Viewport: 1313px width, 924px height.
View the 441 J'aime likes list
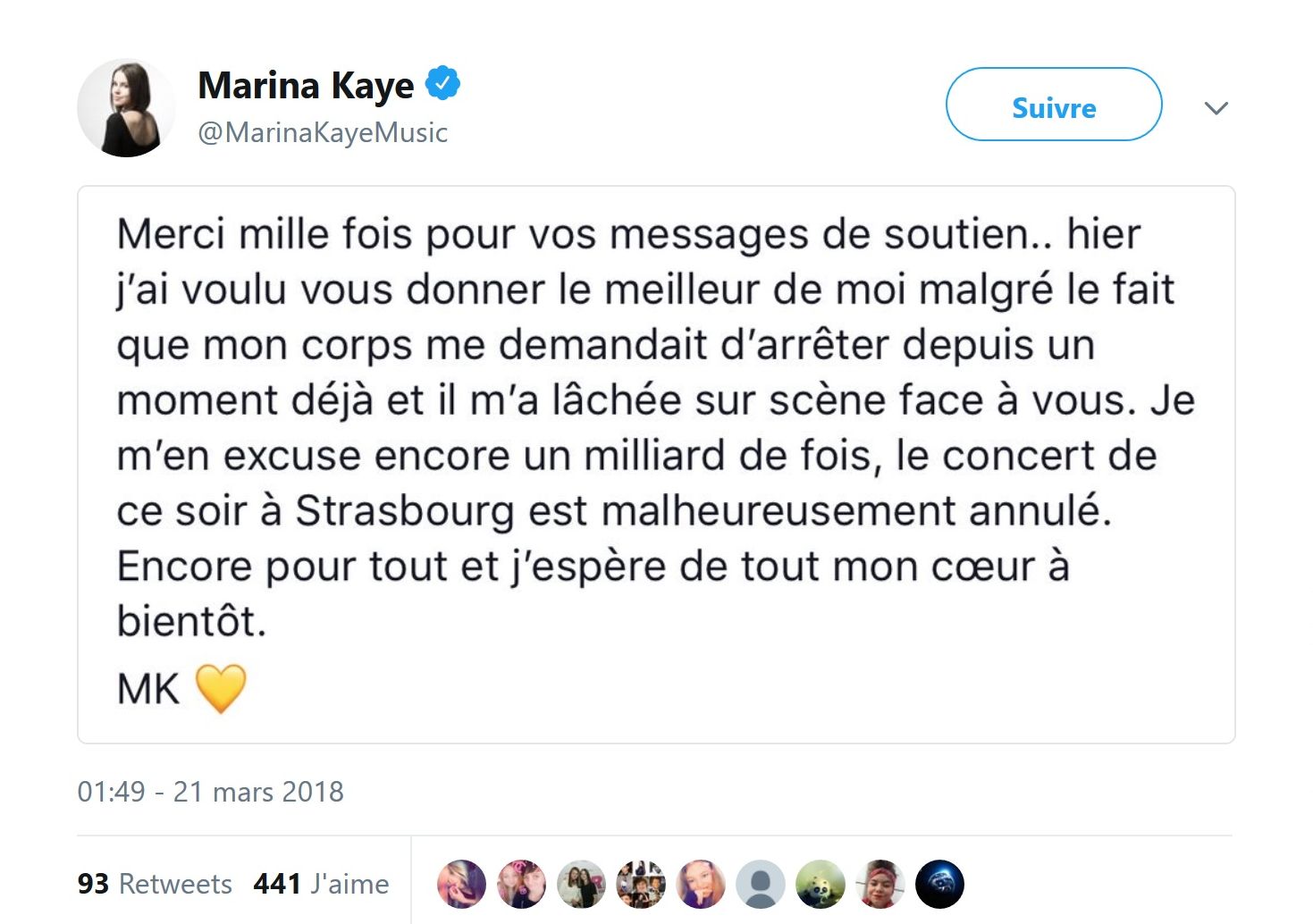pos(322,884)
